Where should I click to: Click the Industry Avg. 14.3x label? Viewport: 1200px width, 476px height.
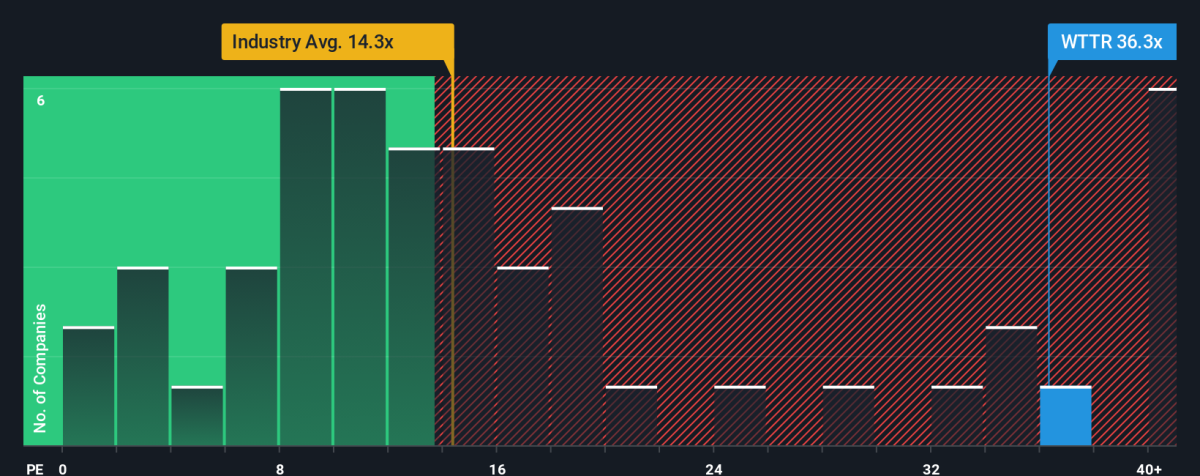point(337,43)
